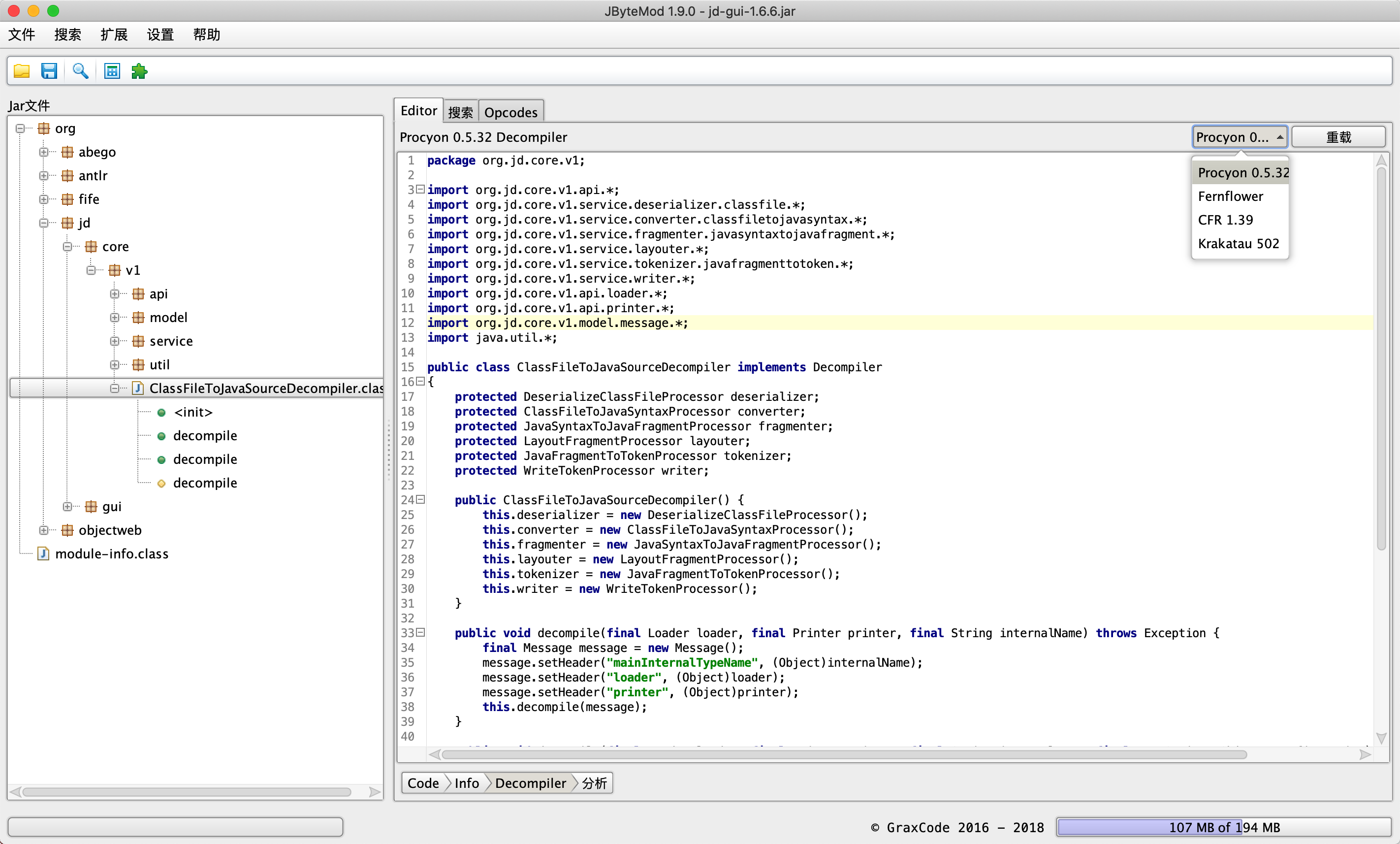Open the Opcodes tab
Viewport: 1400px width, 844px height.
tap(510, 112)
